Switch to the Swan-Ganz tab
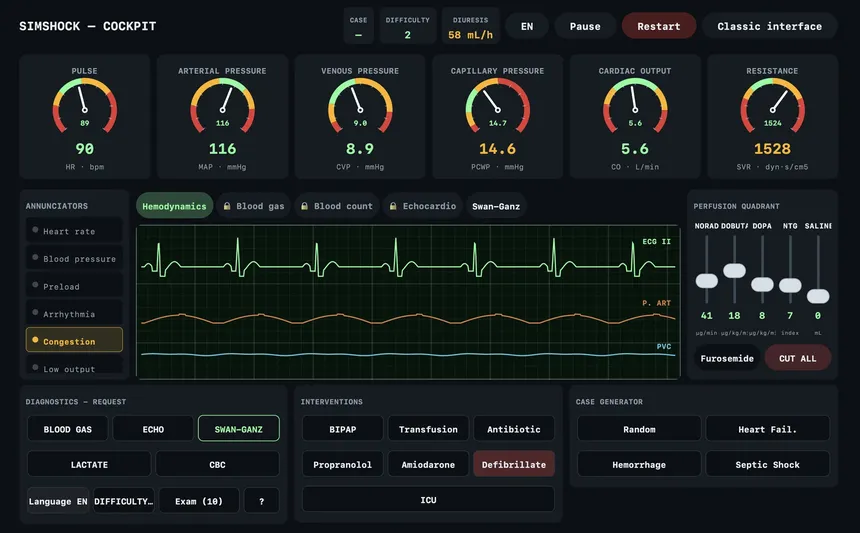 [496, 206]
